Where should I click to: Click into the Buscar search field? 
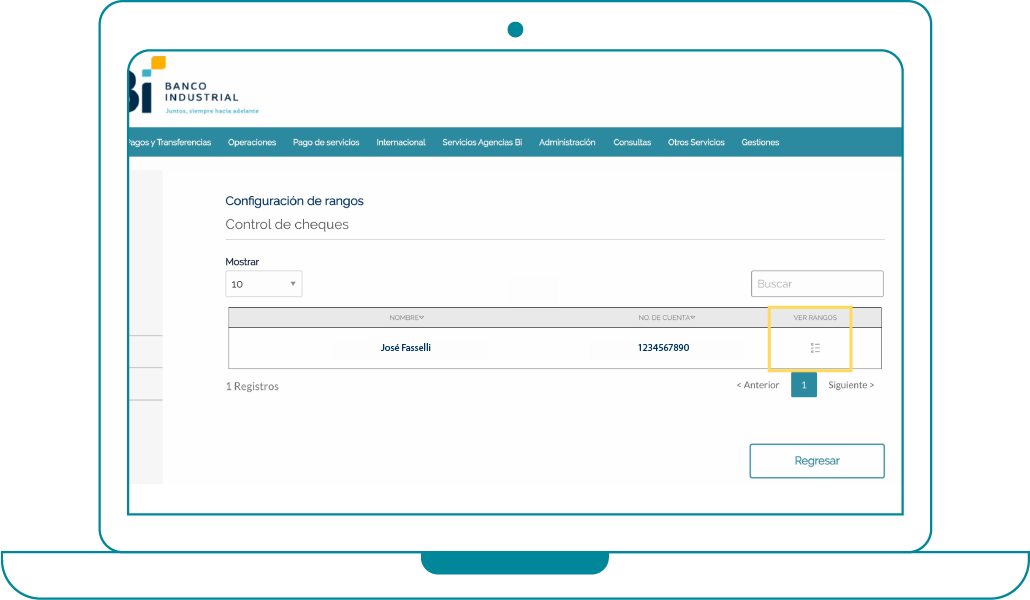pyautogui.click(x=817, y=284)
